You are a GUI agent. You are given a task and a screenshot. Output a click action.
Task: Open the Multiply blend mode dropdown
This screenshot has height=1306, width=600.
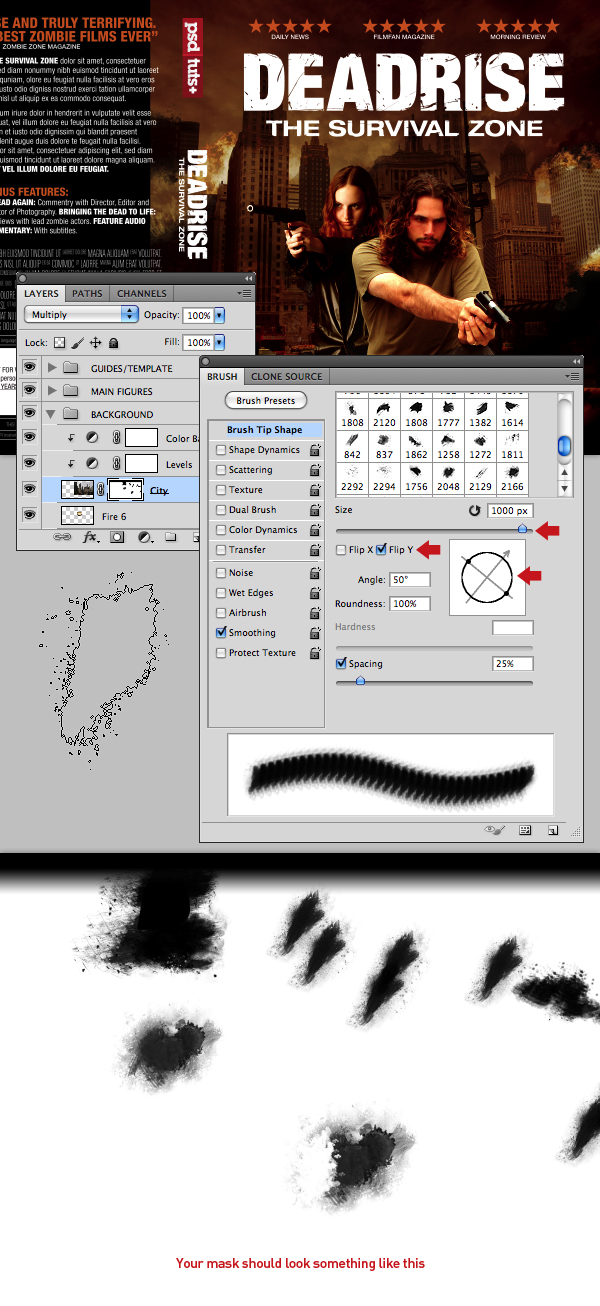(81, 314)
